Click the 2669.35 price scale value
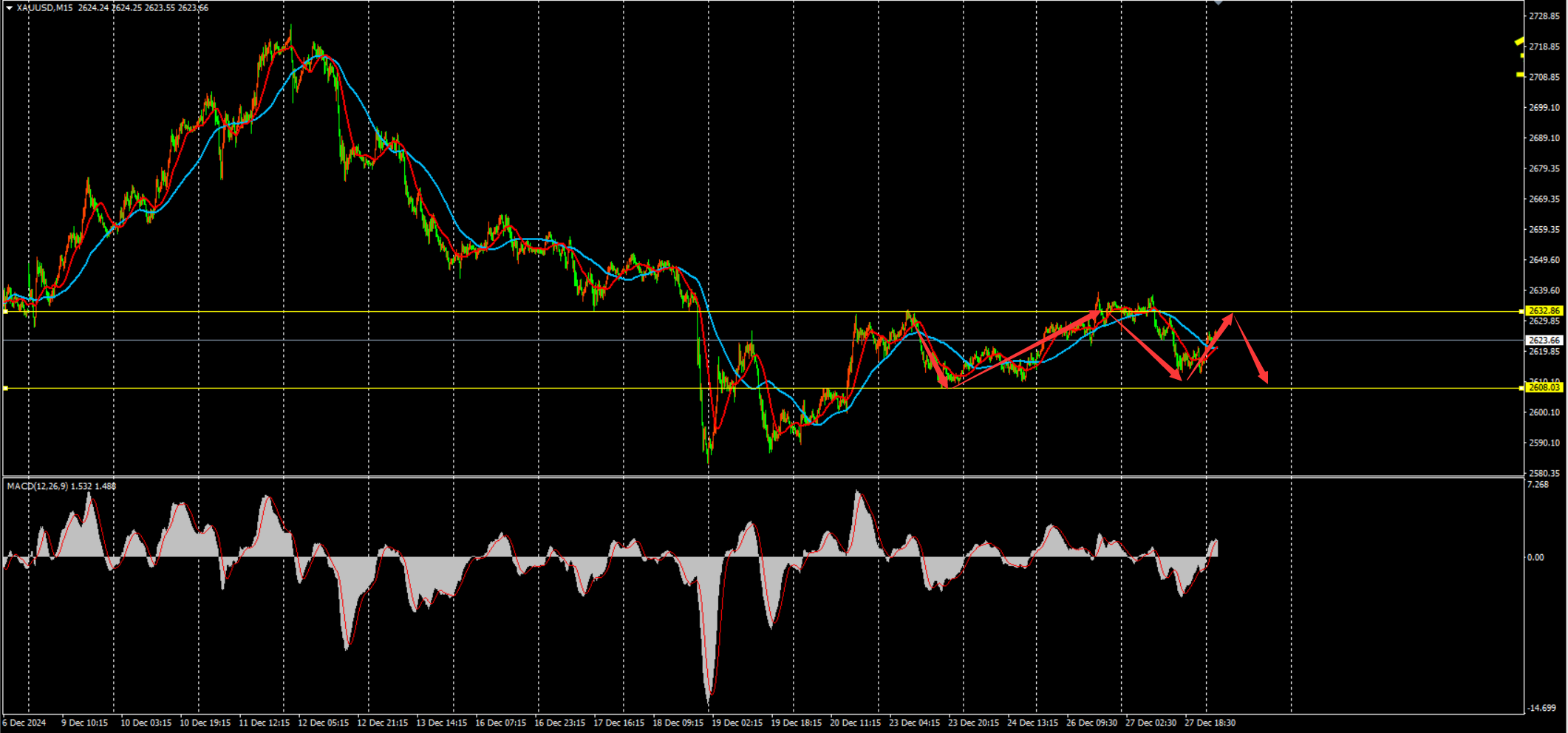1568x733 pixels. click(1544, 199)
